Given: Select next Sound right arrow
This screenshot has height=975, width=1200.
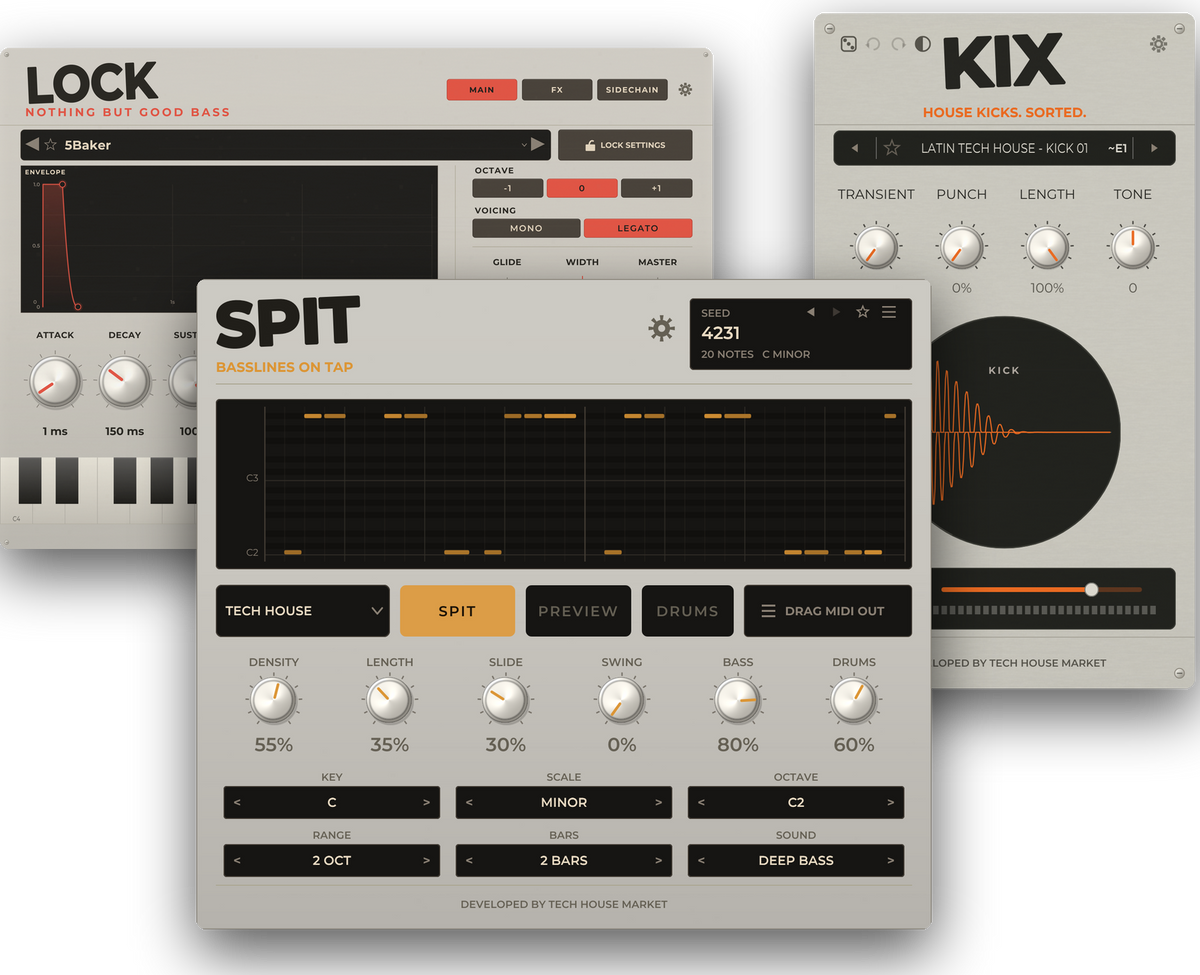Looking at the screenshot, I should tap(890, 860).
